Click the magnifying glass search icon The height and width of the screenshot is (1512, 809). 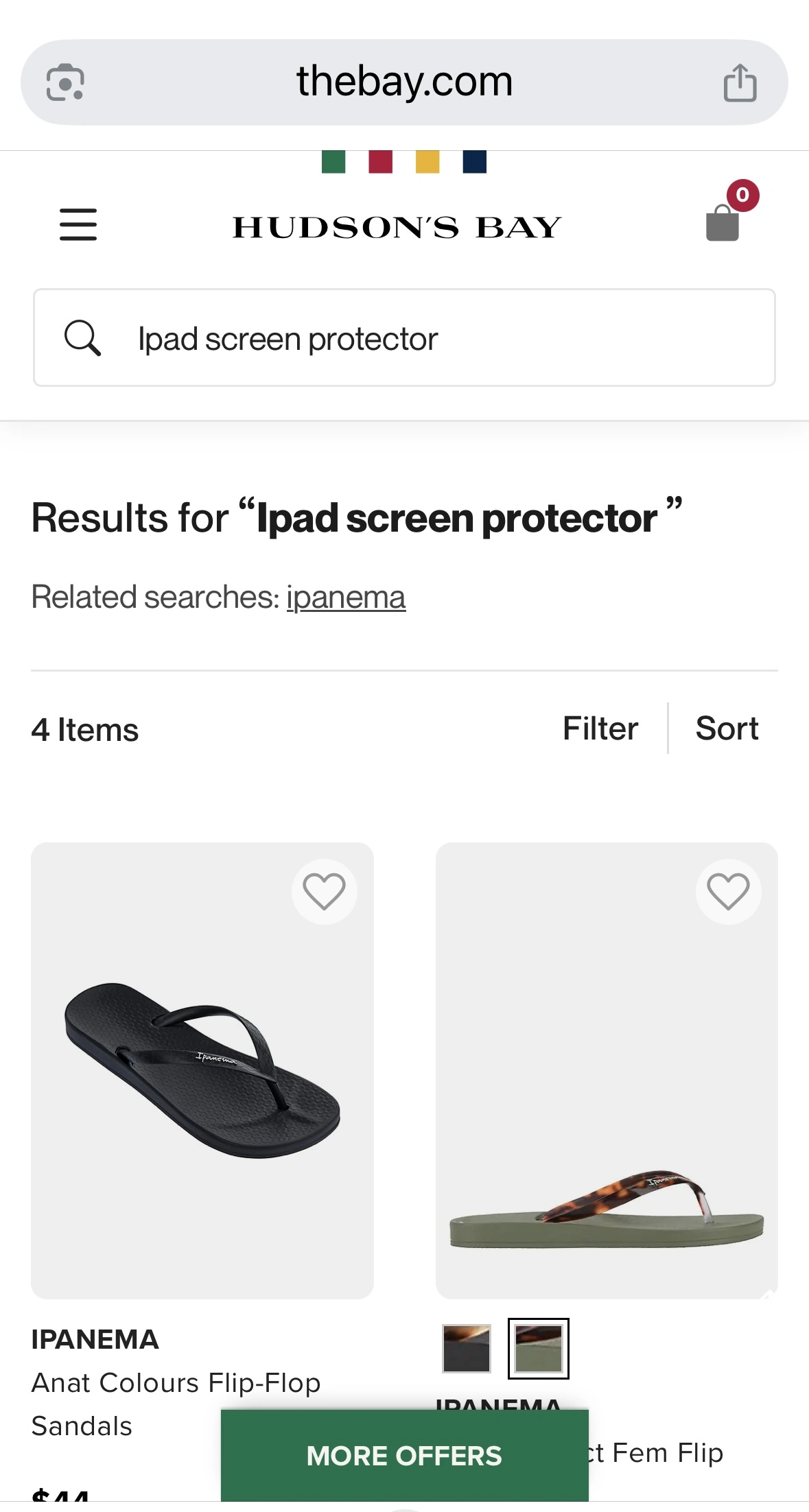coord(82,338)
